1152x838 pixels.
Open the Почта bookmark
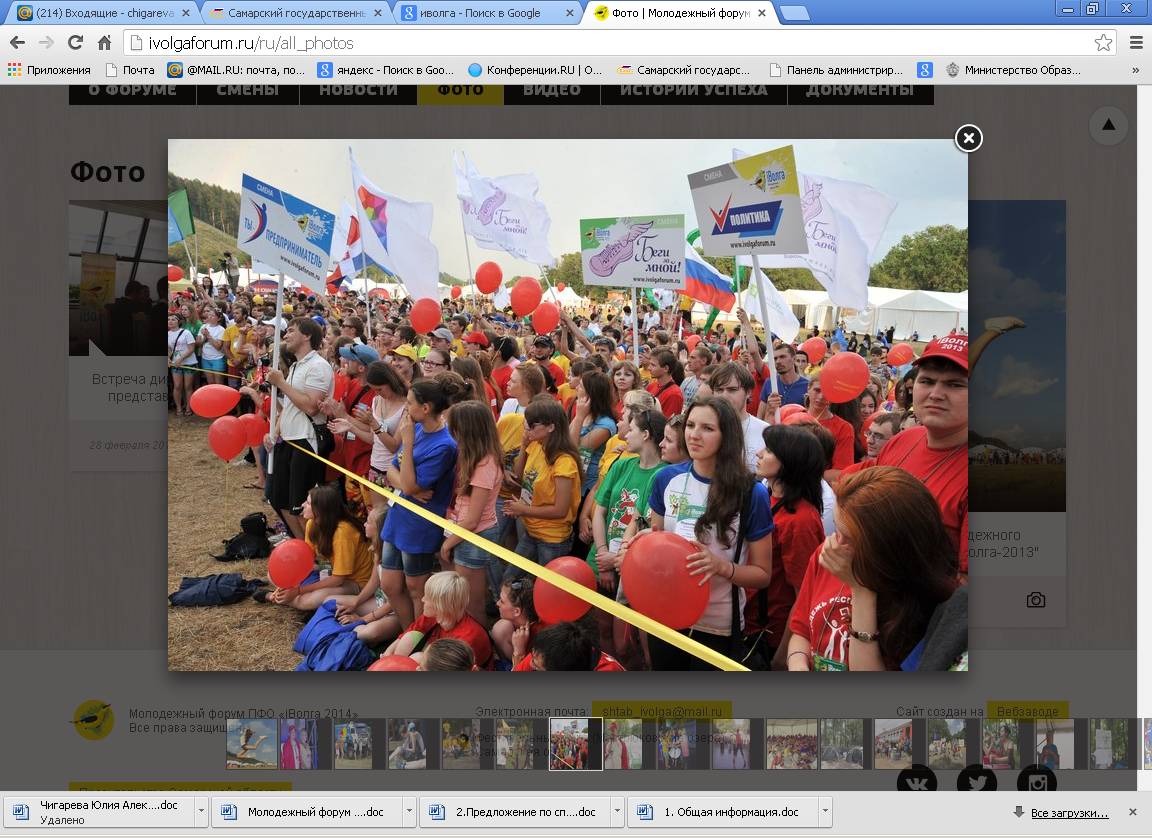coord(130,70)
